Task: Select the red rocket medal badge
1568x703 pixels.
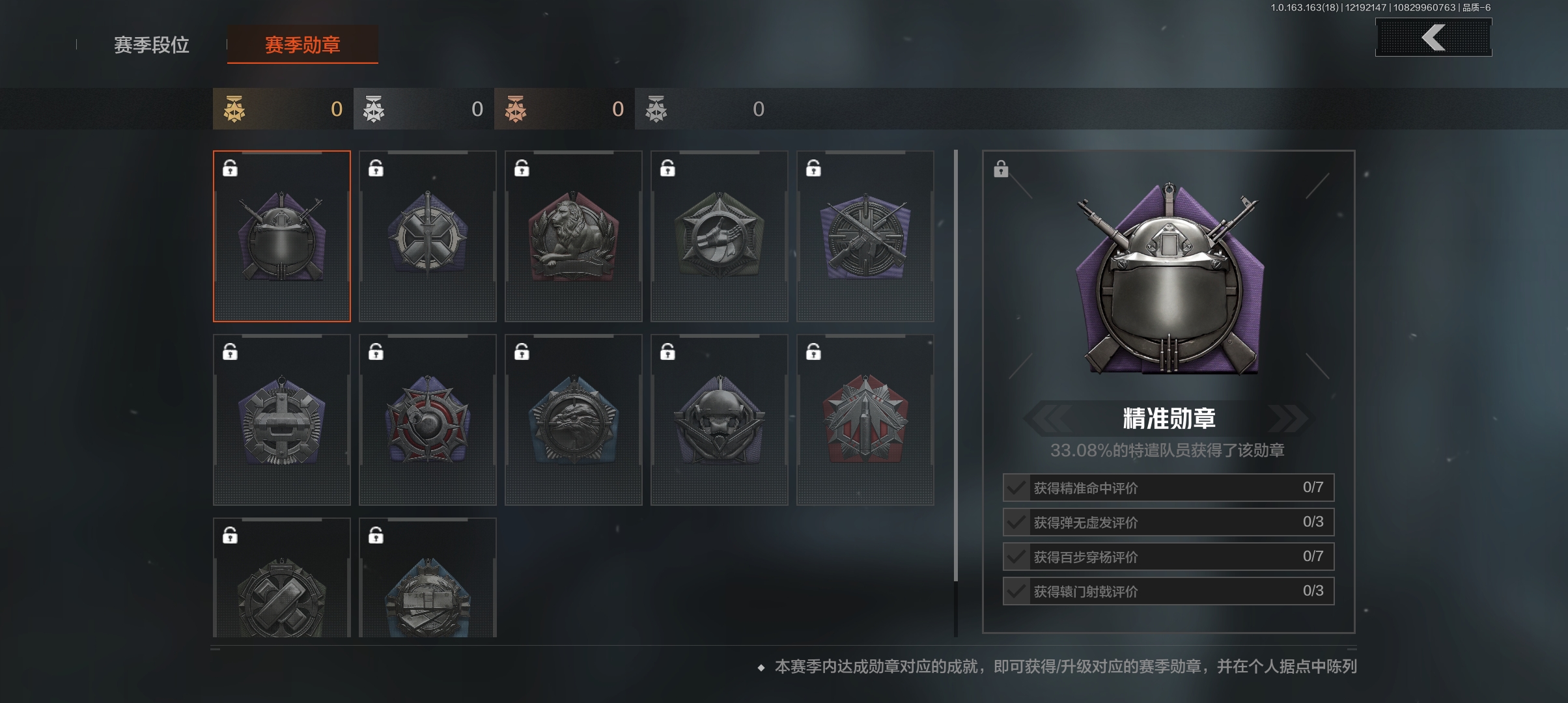Action: [865, 420]
